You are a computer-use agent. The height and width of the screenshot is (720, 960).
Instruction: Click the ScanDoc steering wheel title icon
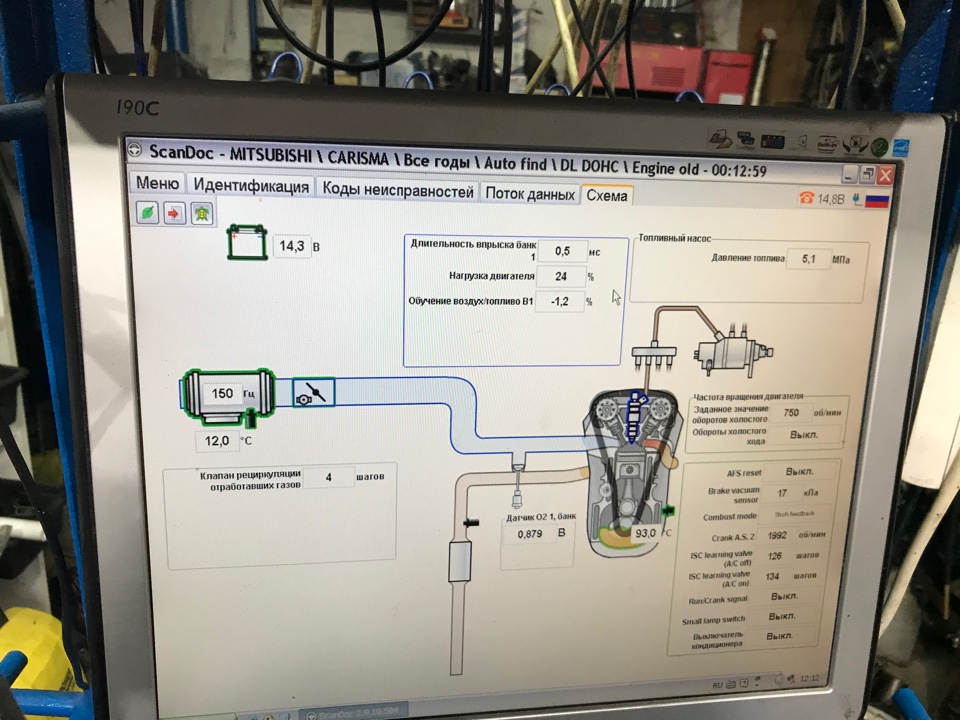(135, 149)
